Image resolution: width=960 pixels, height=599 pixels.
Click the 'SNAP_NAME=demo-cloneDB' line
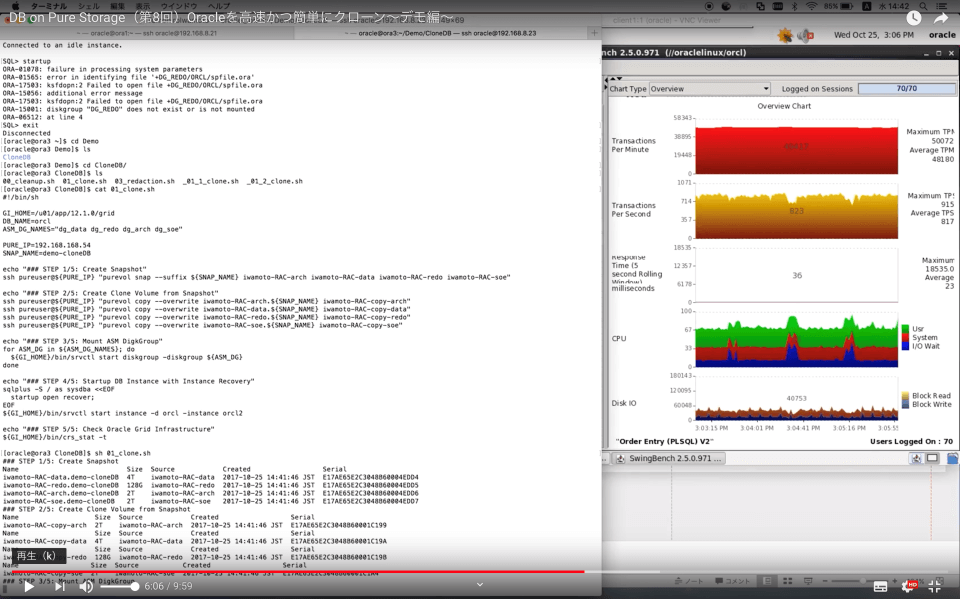point(47,253)
